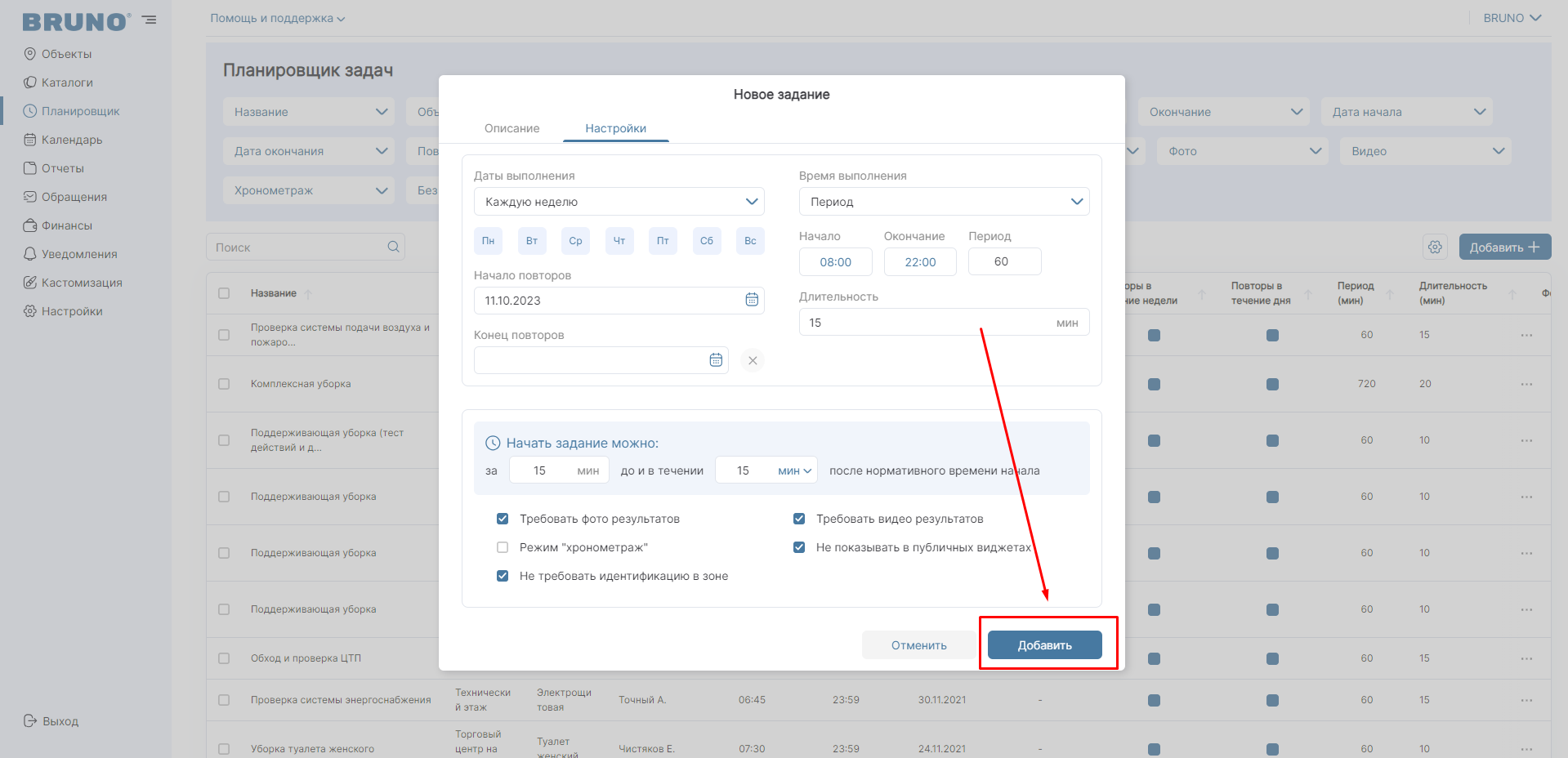Click the Начало time field 08:00
The image size is (1568, 758).
pyautogui.click(x=836, y=262)
